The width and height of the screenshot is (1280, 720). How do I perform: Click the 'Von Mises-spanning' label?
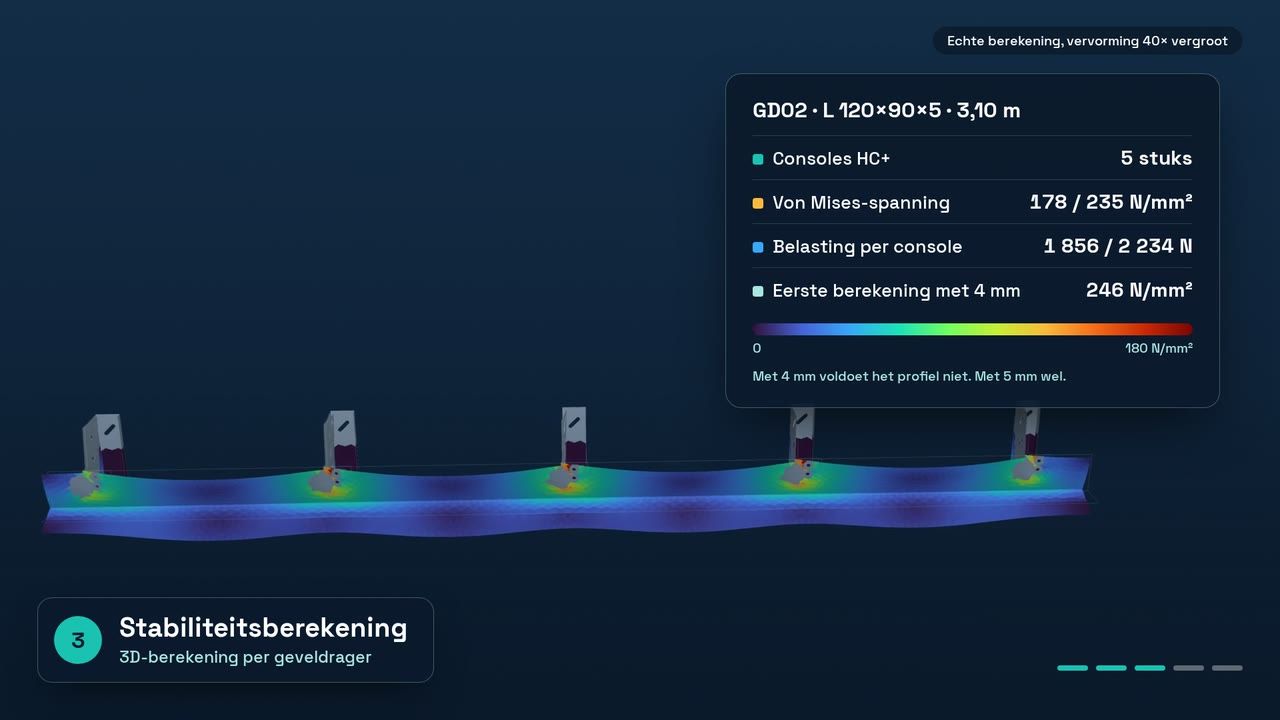pos(861,203)
